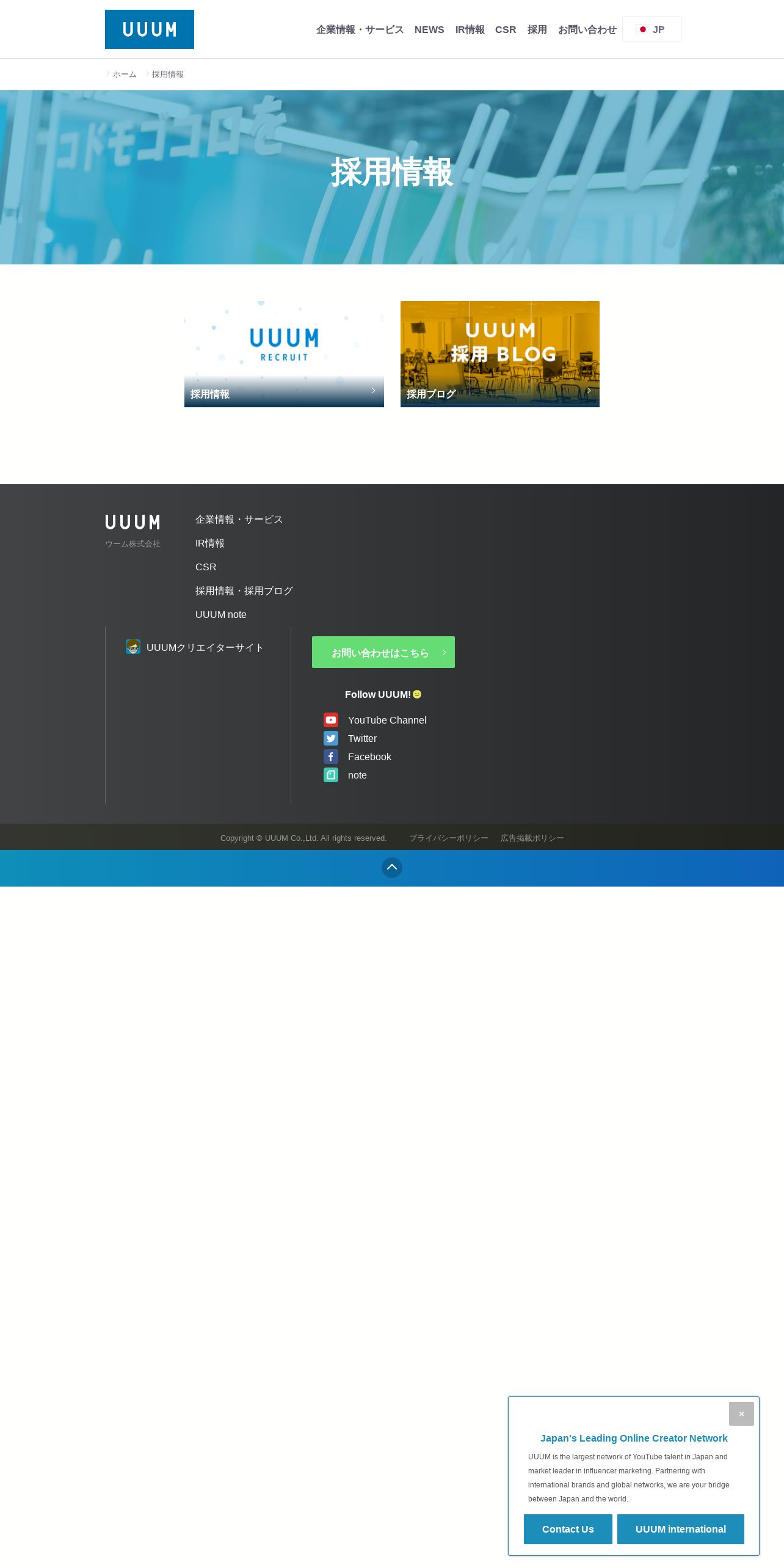Open the UUUM RECRUIT 採用情報 card

(284, 354)
